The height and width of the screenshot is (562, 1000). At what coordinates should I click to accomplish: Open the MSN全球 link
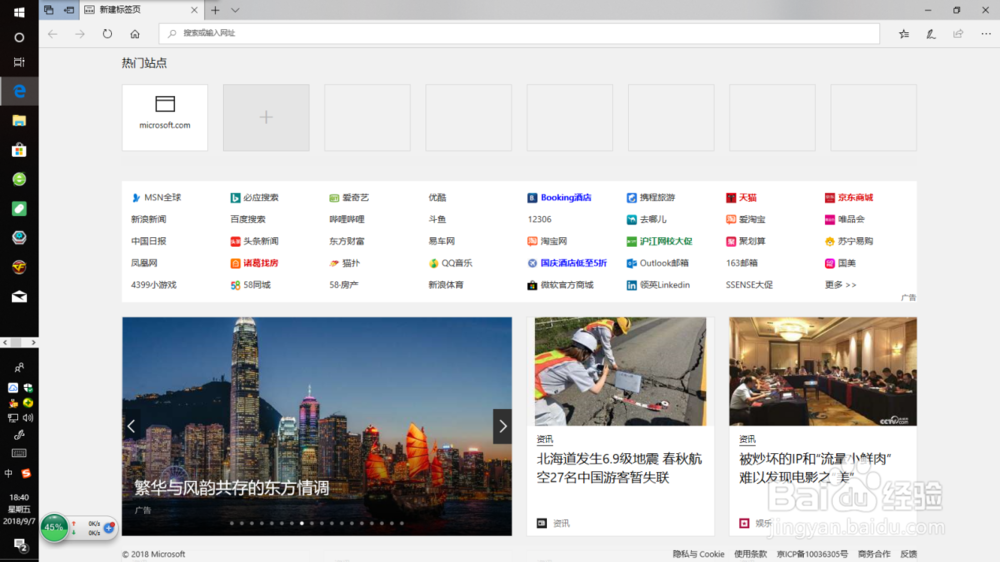pyautogui.click(x=156, y=198)
